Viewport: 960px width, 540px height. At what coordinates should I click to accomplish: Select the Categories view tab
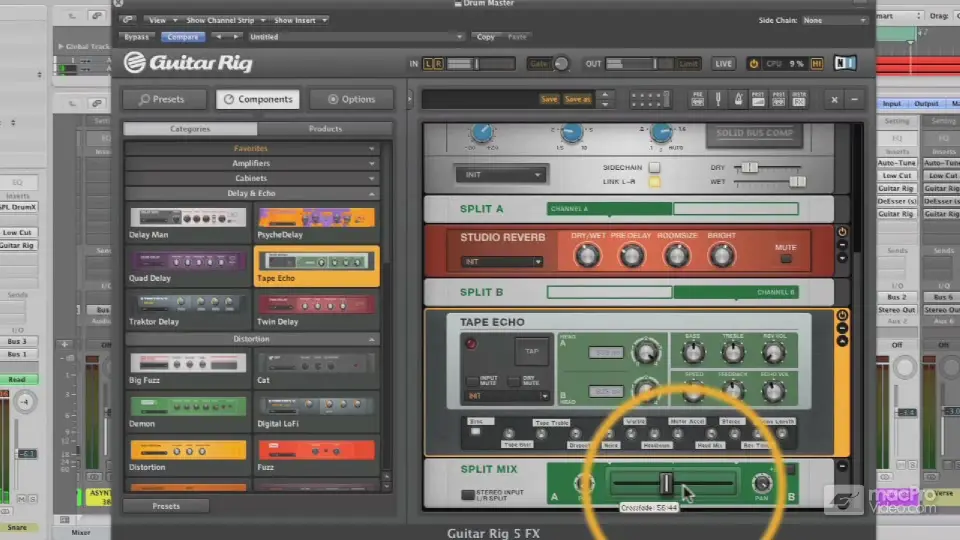point(190,129)
